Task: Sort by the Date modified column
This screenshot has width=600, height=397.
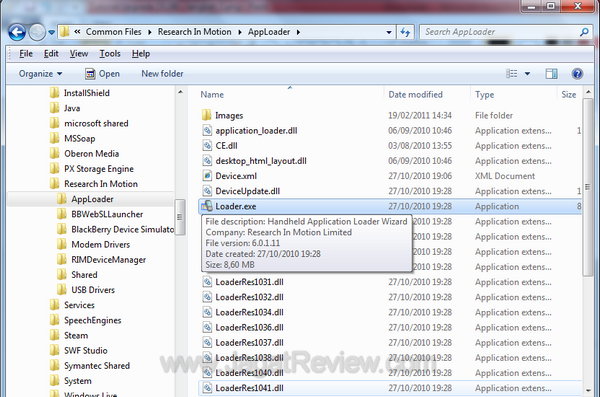Action: pos(415,95)
